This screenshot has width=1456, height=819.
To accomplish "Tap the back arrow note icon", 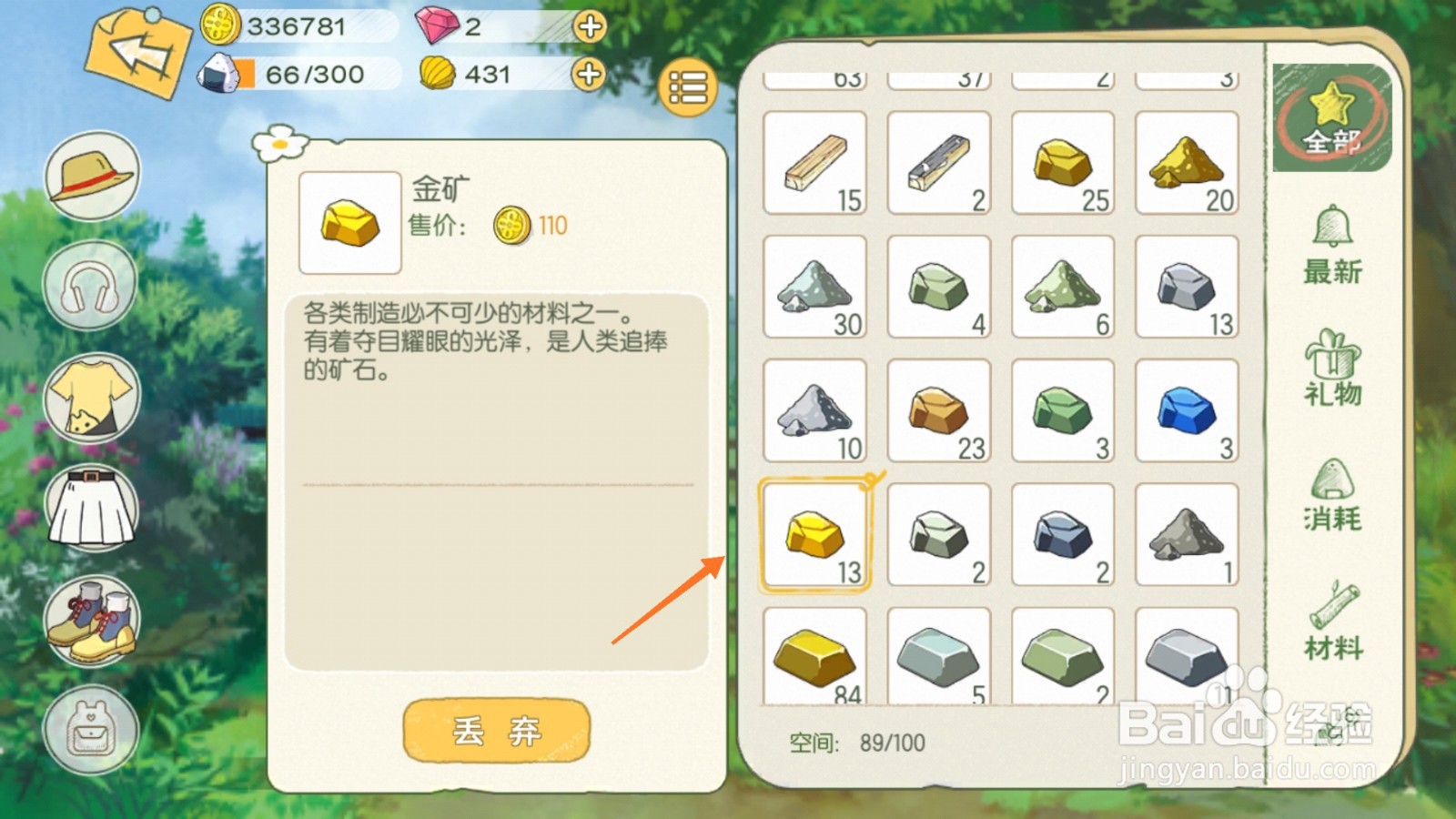I will coord(138,53).
